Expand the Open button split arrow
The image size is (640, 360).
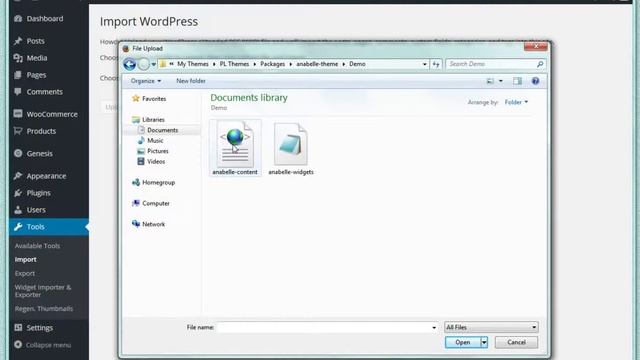pos(484,342)
